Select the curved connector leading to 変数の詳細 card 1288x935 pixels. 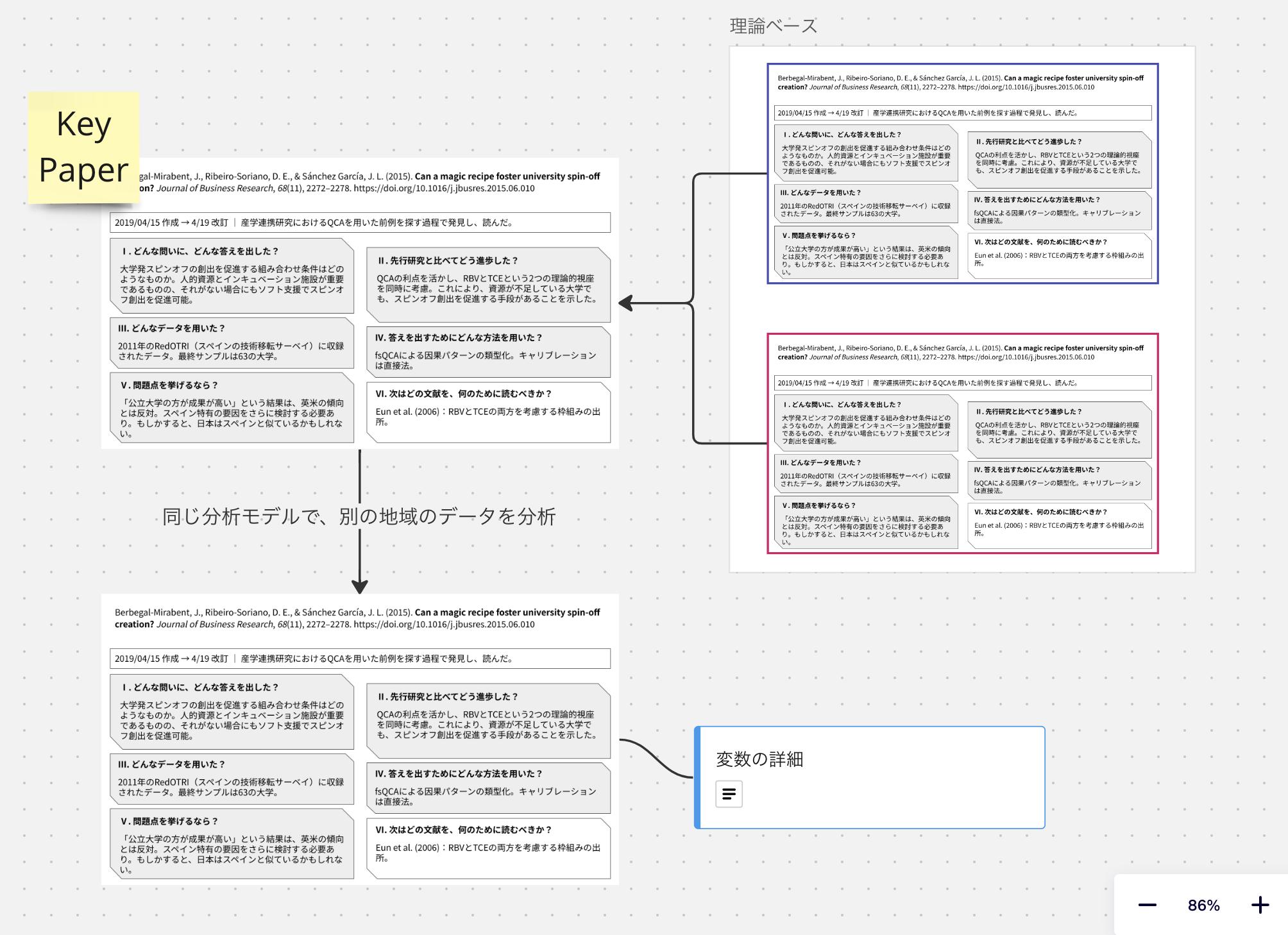pos(656,757)
